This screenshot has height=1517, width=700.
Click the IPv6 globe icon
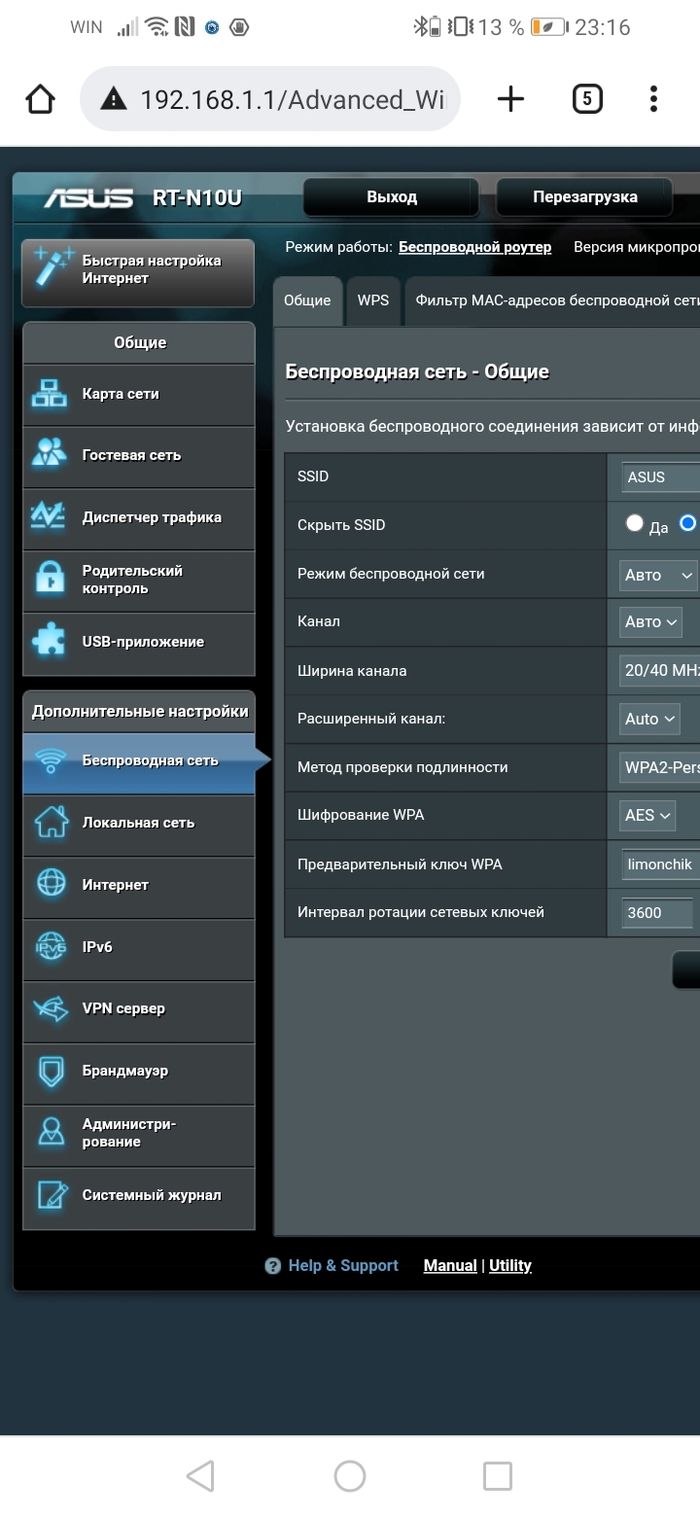tap(50, 947)
